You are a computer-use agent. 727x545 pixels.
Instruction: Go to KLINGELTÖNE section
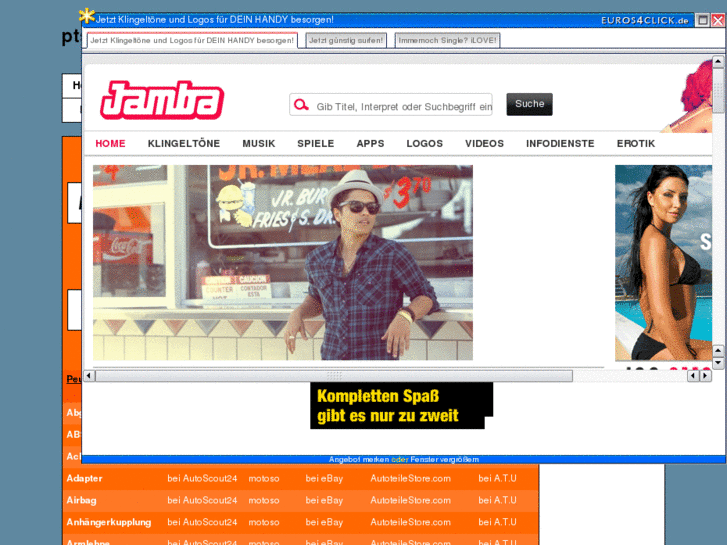tap(184, 144)
